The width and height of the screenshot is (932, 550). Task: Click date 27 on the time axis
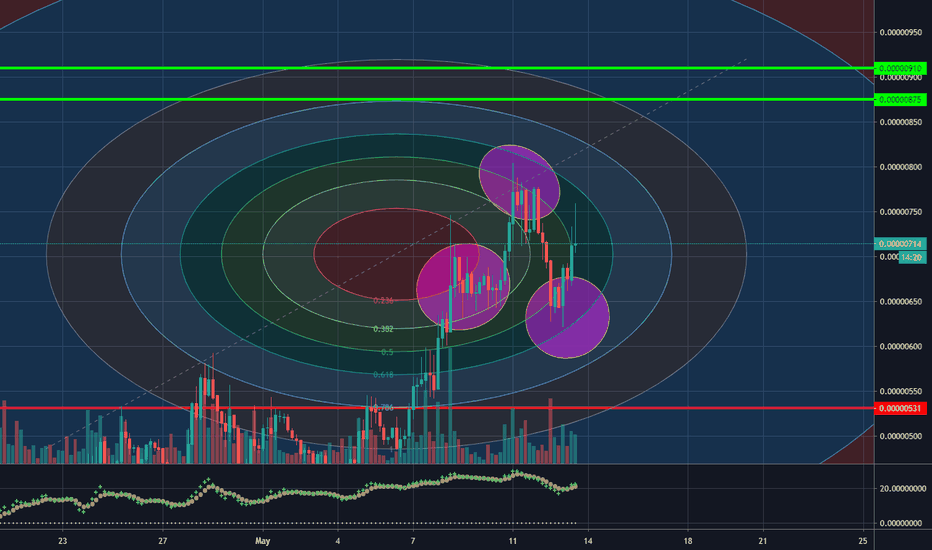tap(162, 541)
